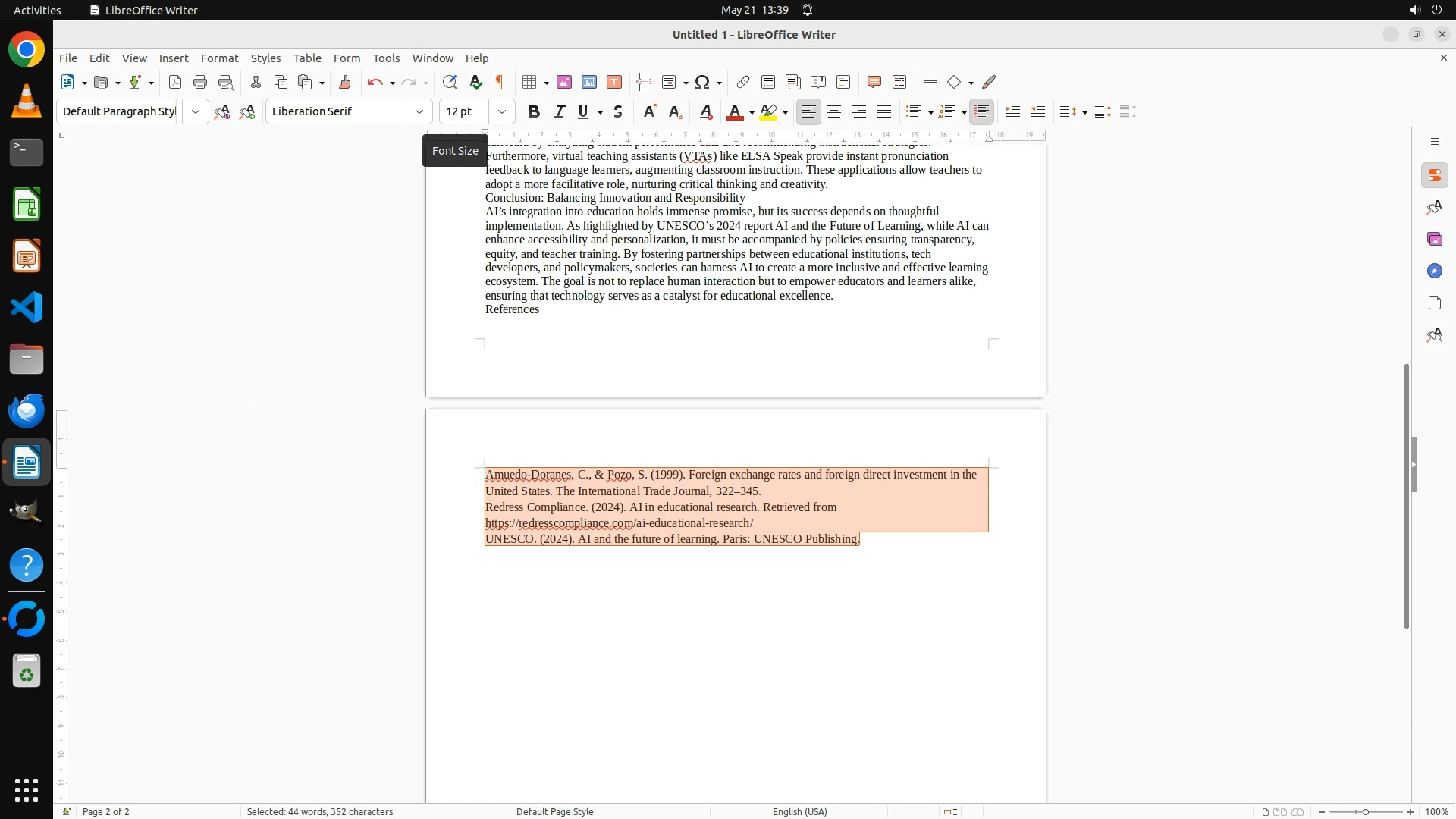Toggle formatting marks display
This screenshot has width=1456, height=819.
pos(500,83)
